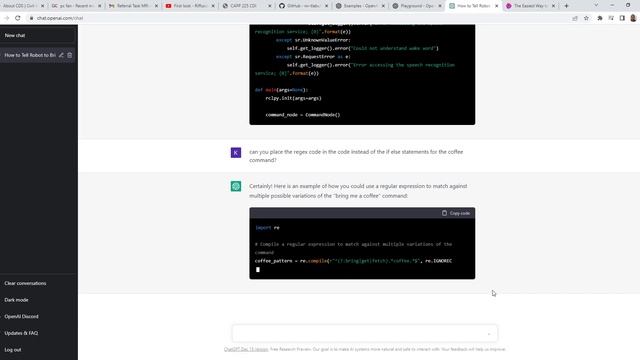Click the 'import re' line in code block

coord(267,228)
